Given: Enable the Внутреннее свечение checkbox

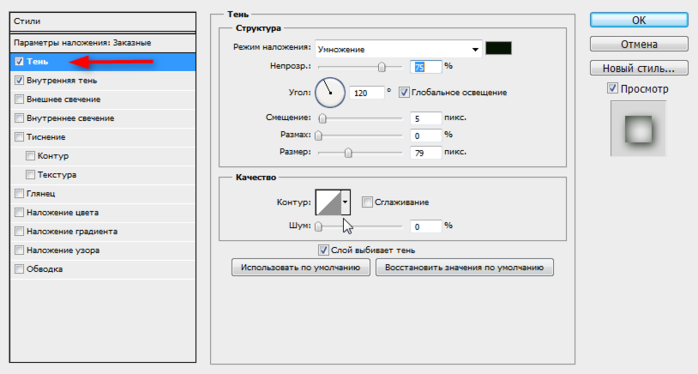Looking at the screenshot, I should 19,118.
